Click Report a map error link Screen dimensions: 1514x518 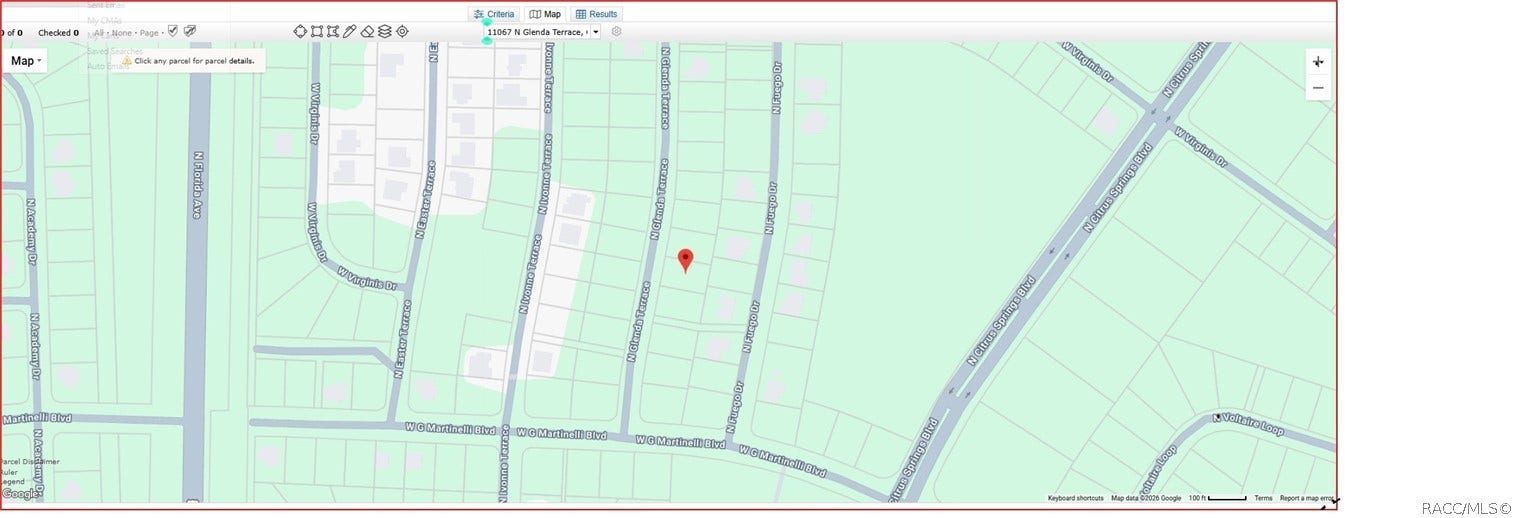[1306, 498]
